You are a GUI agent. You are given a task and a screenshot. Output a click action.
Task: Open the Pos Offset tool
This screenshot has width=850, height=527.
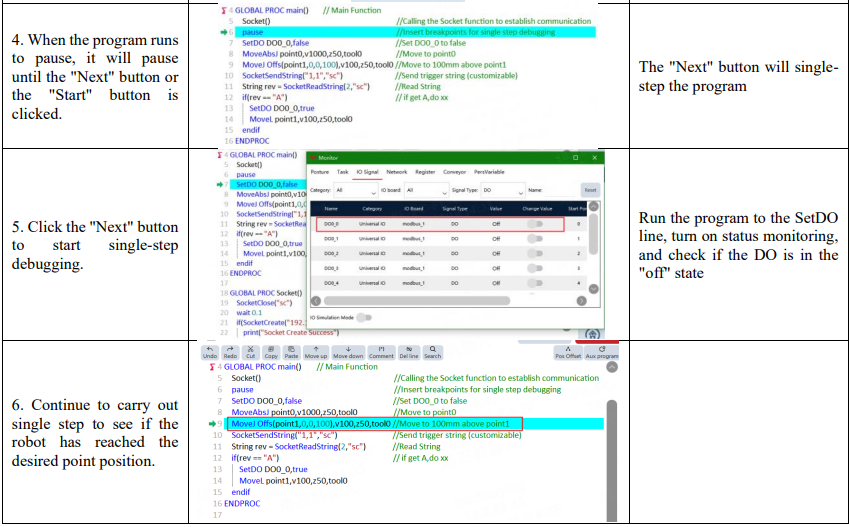coord(568,352)
